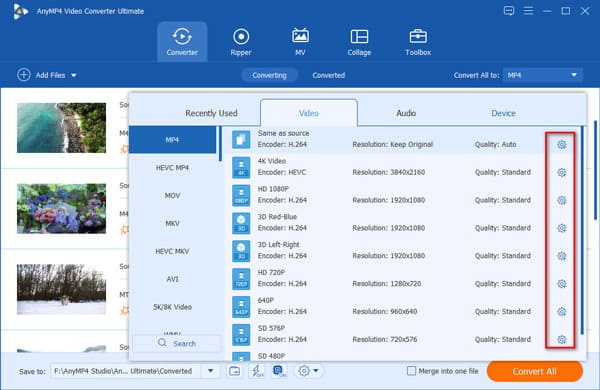
Task: Open the Toolbox module
Action: pyautogui.click(x=418, y=42)
